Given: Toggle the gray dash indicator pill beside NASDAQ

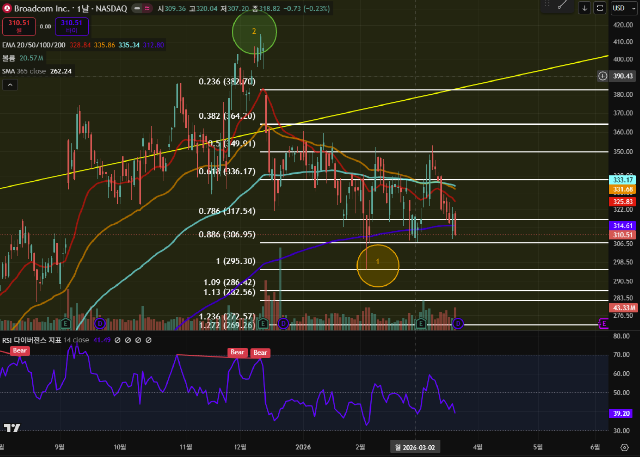Looking at the screenshot, I should [138, 8].
